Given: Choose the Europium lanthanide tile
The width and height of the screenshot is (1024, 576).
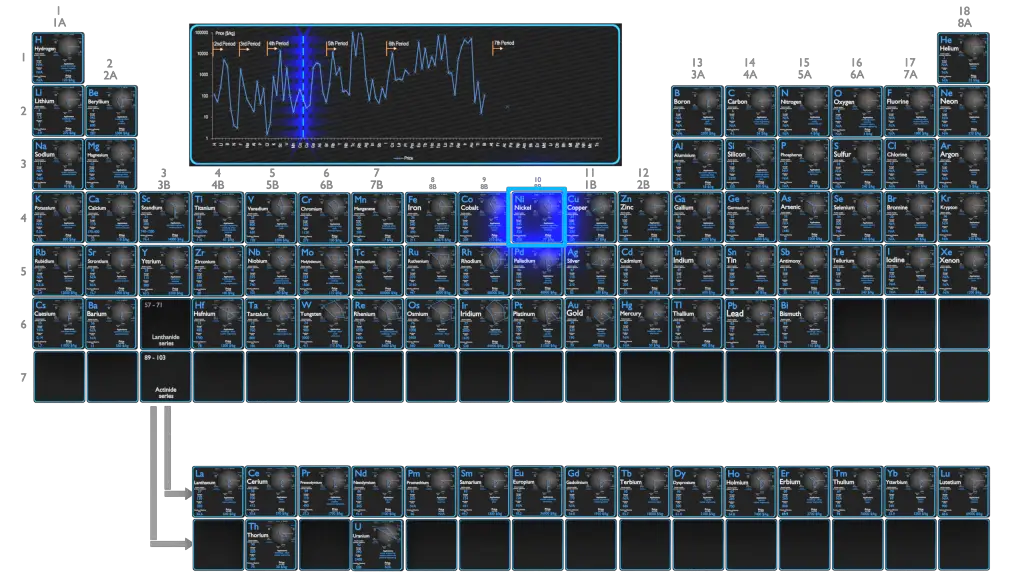Looking at the screenshot, I should [x=537, y=492].
